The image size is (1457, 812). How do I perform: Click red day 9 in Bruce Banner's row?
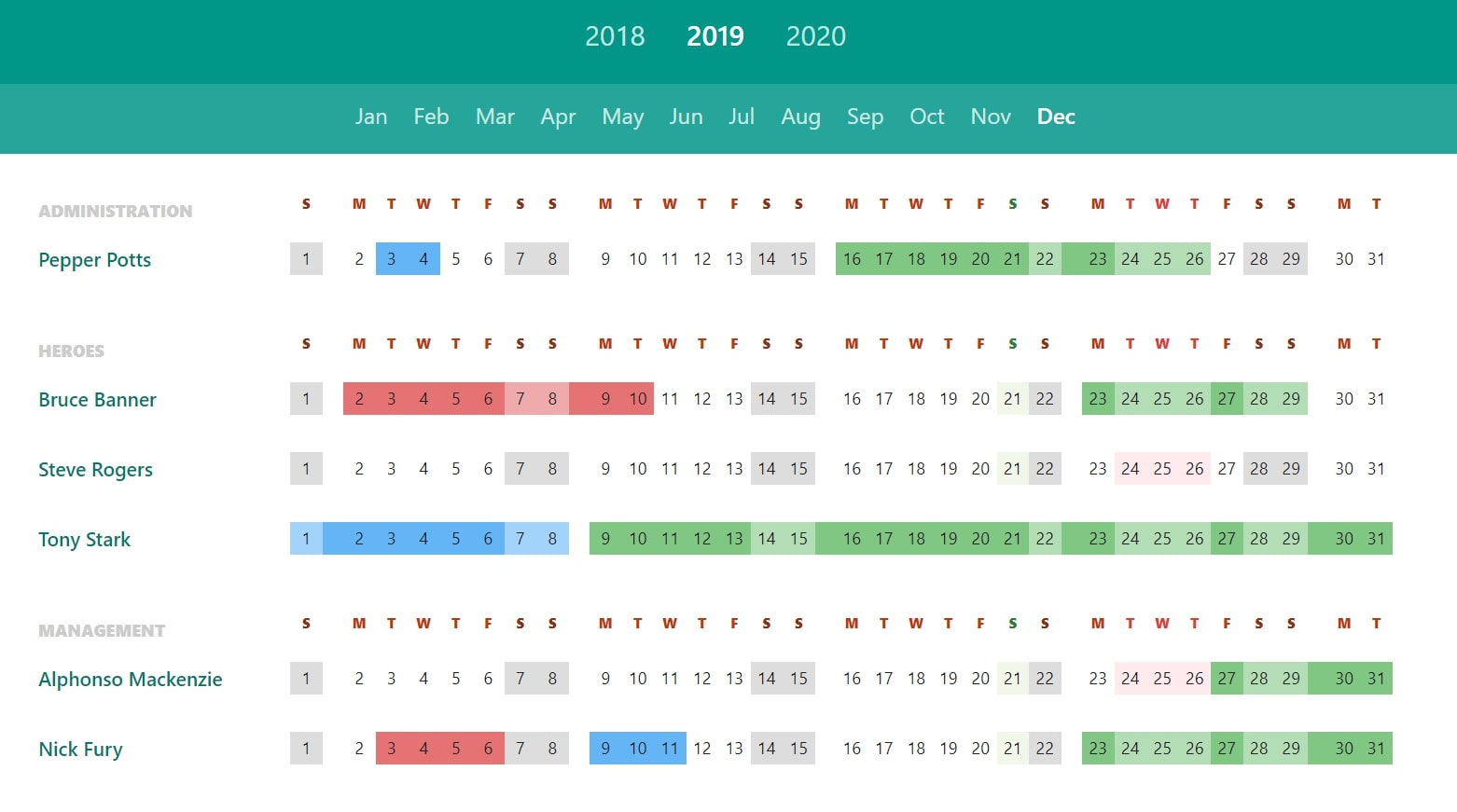coord(605,398)
